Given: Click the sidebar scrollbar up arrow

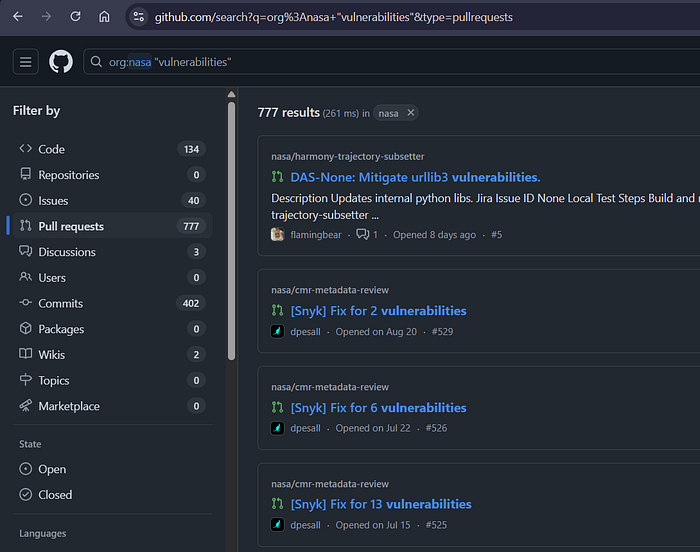Looking at the screenshot, I should coord(231,94).
